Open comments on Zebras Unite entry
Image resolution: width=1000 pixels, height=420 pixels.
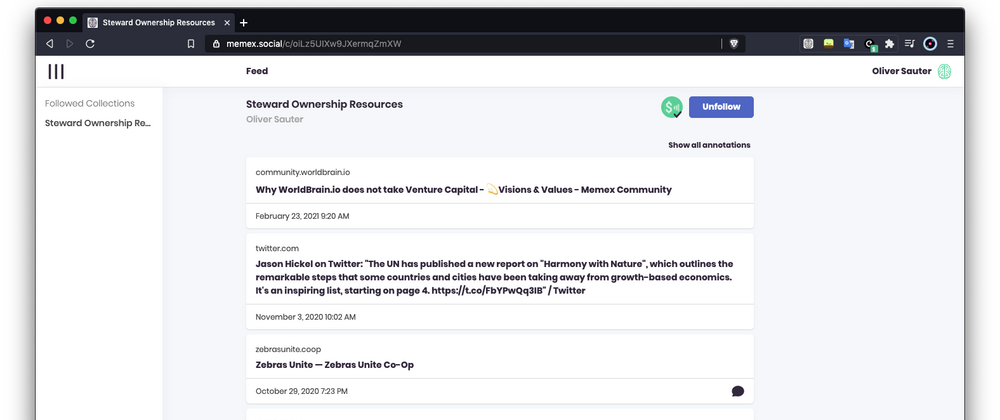pyautogui.click(x=738, y=391)
